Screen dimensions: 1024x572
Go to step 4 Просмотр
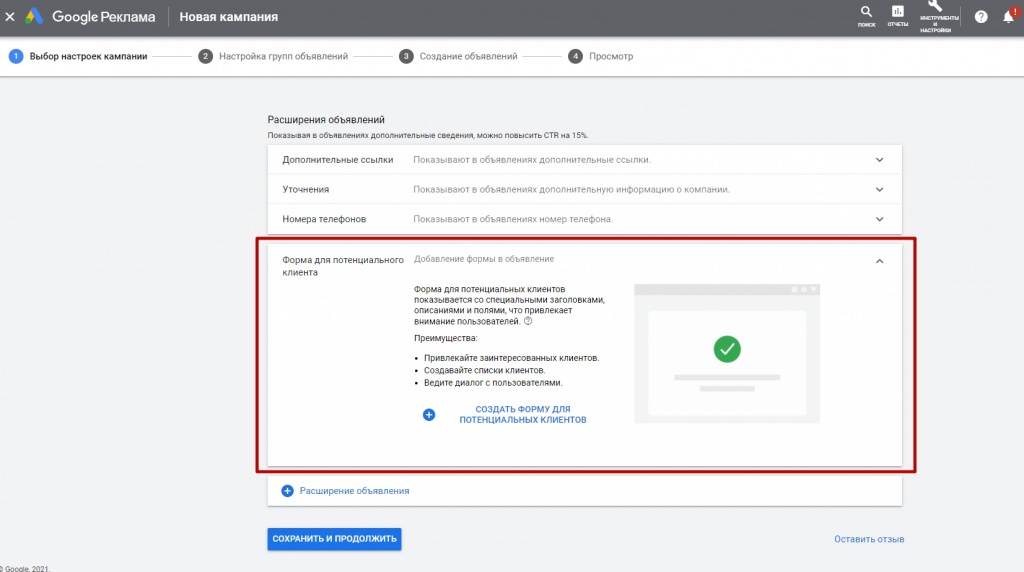[x=601, y=56]
